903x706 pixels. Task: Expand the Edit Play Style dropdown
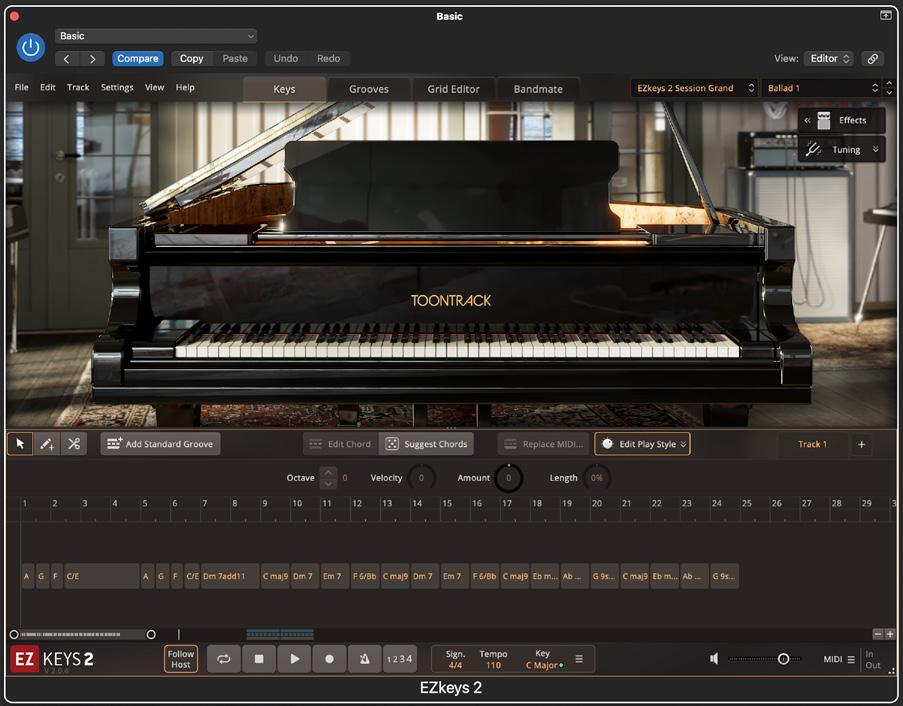(x=642, y=444)
